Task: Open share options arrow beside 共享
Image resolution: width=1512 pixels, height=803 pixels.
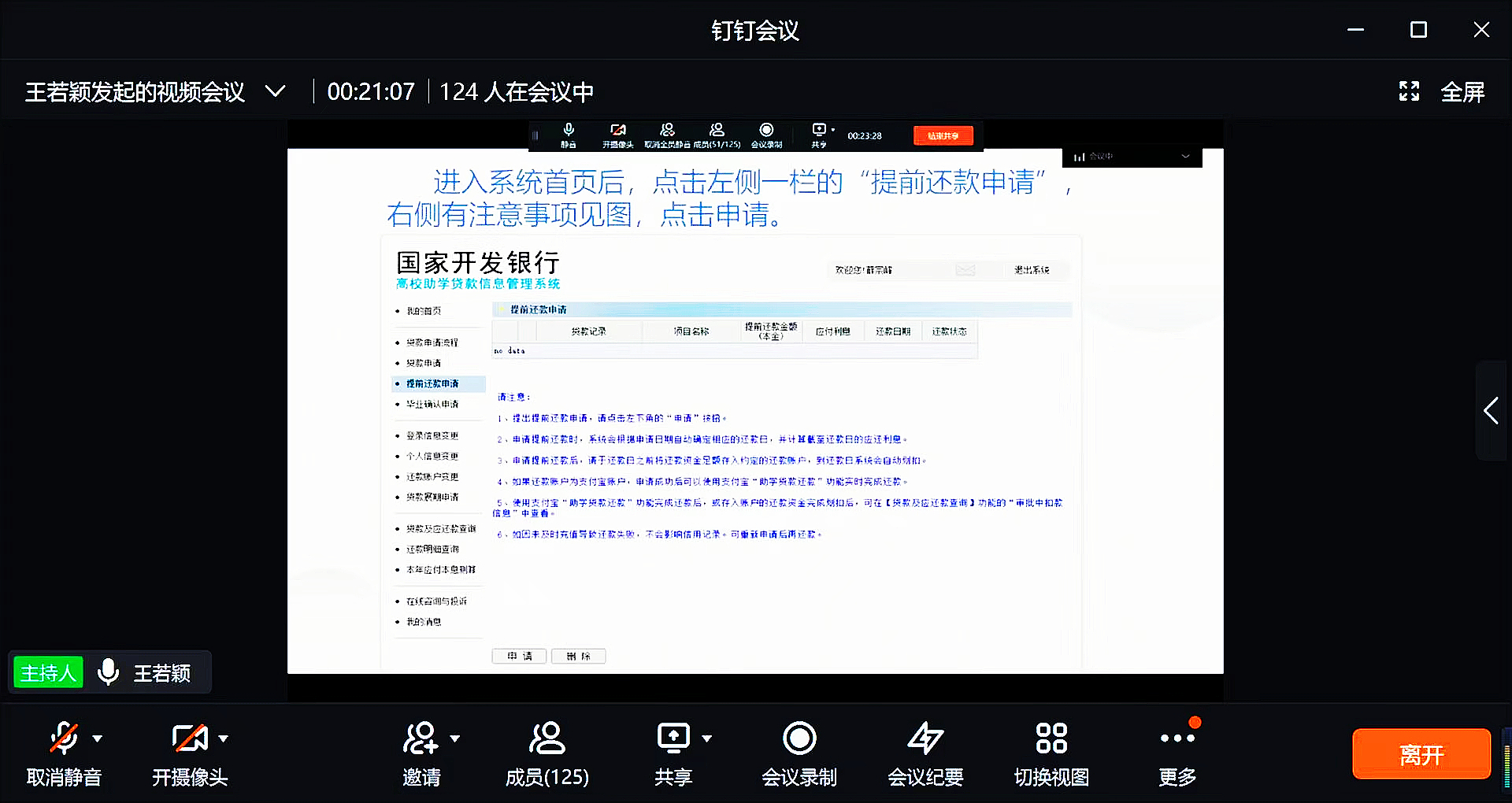Action: coord(707,738)
